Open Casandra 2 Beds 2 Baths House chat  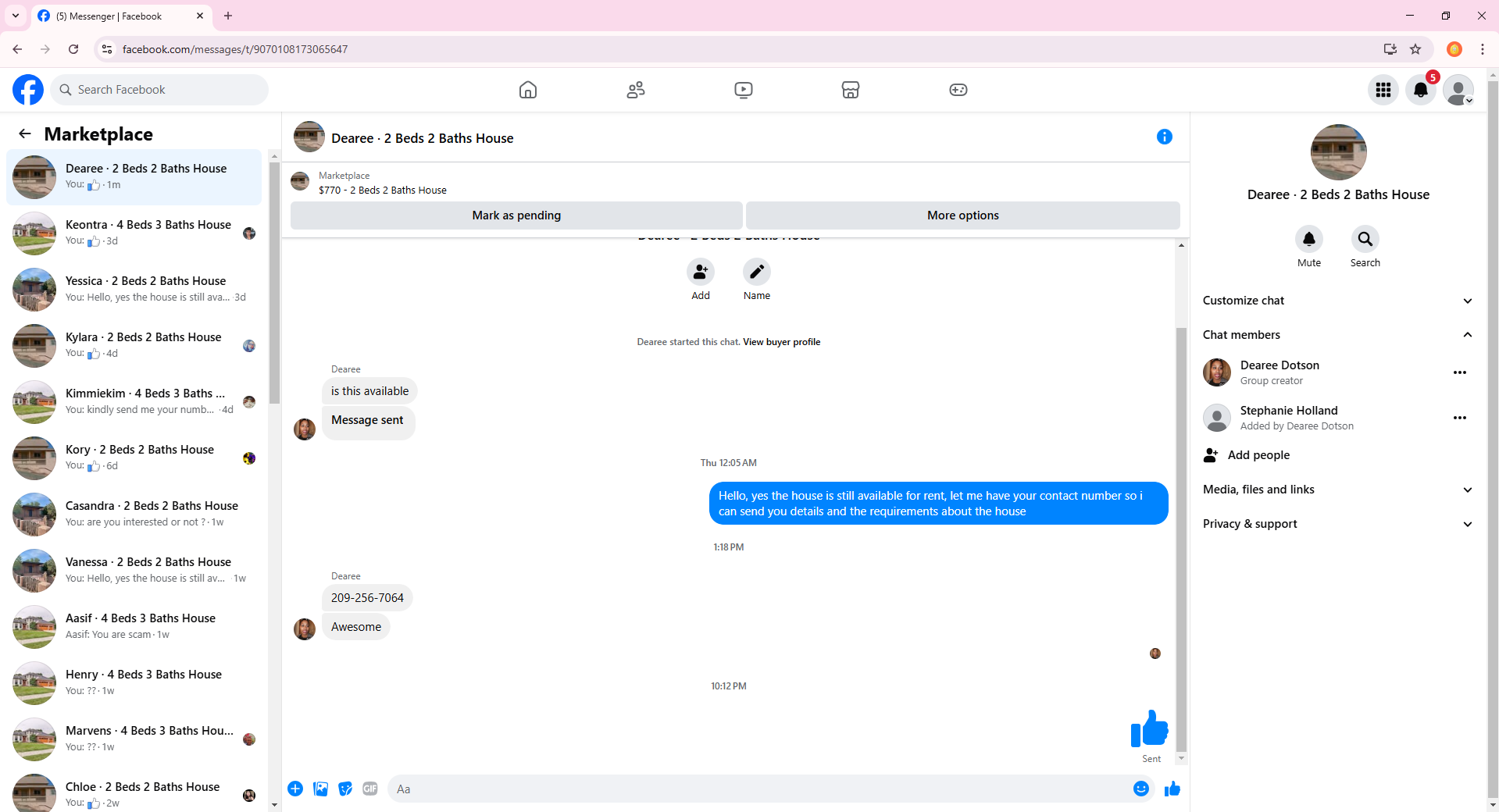134,515
